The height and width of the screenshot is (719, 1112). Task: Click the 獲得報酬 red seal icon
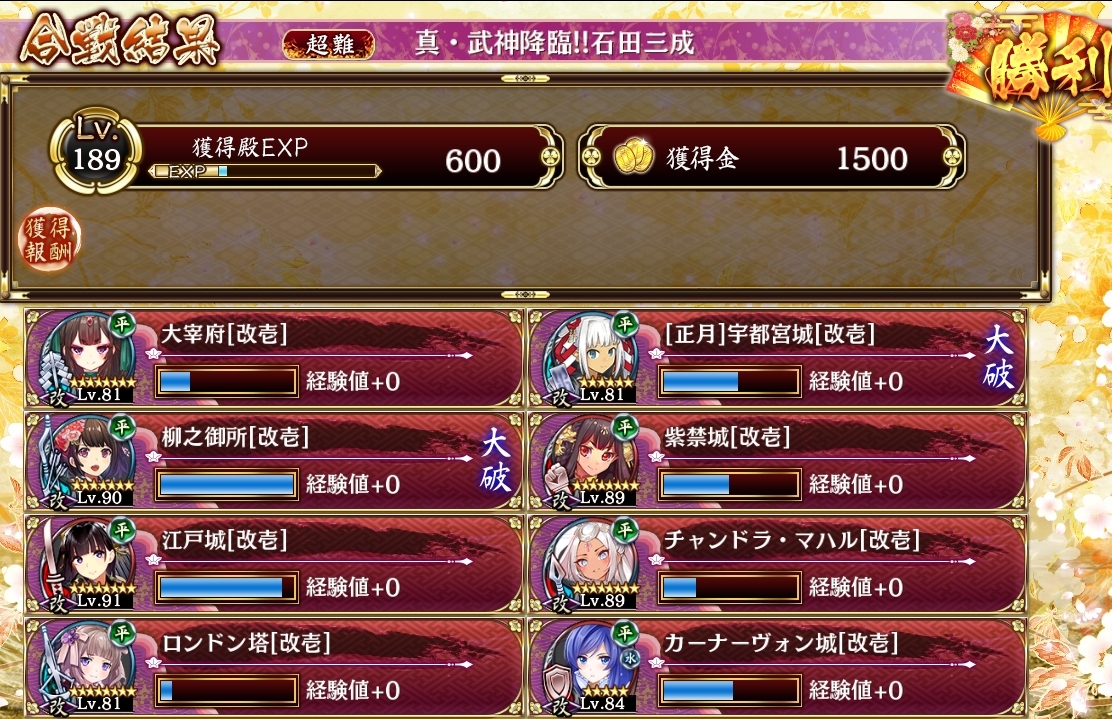[x=49, y=240]
